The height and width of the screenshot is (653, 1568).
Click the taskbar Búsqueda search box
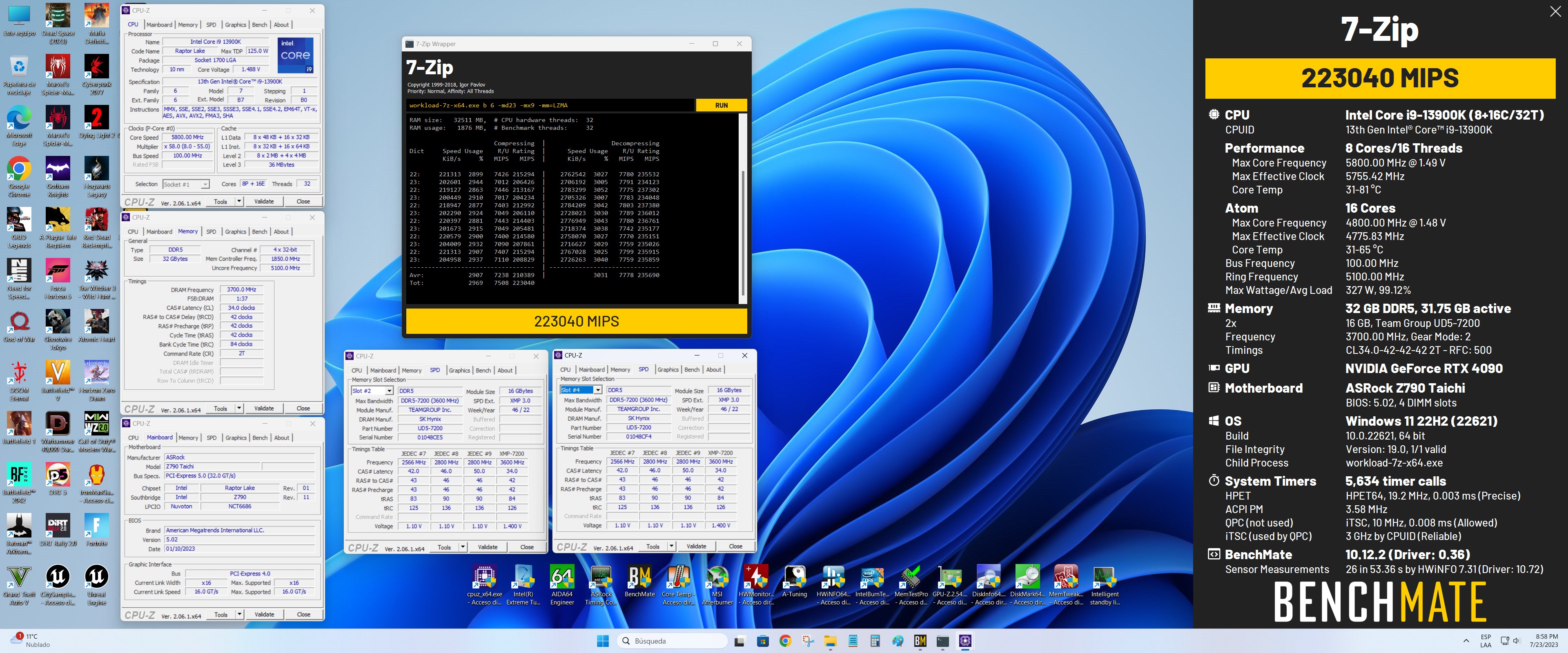tap(671, 641)
